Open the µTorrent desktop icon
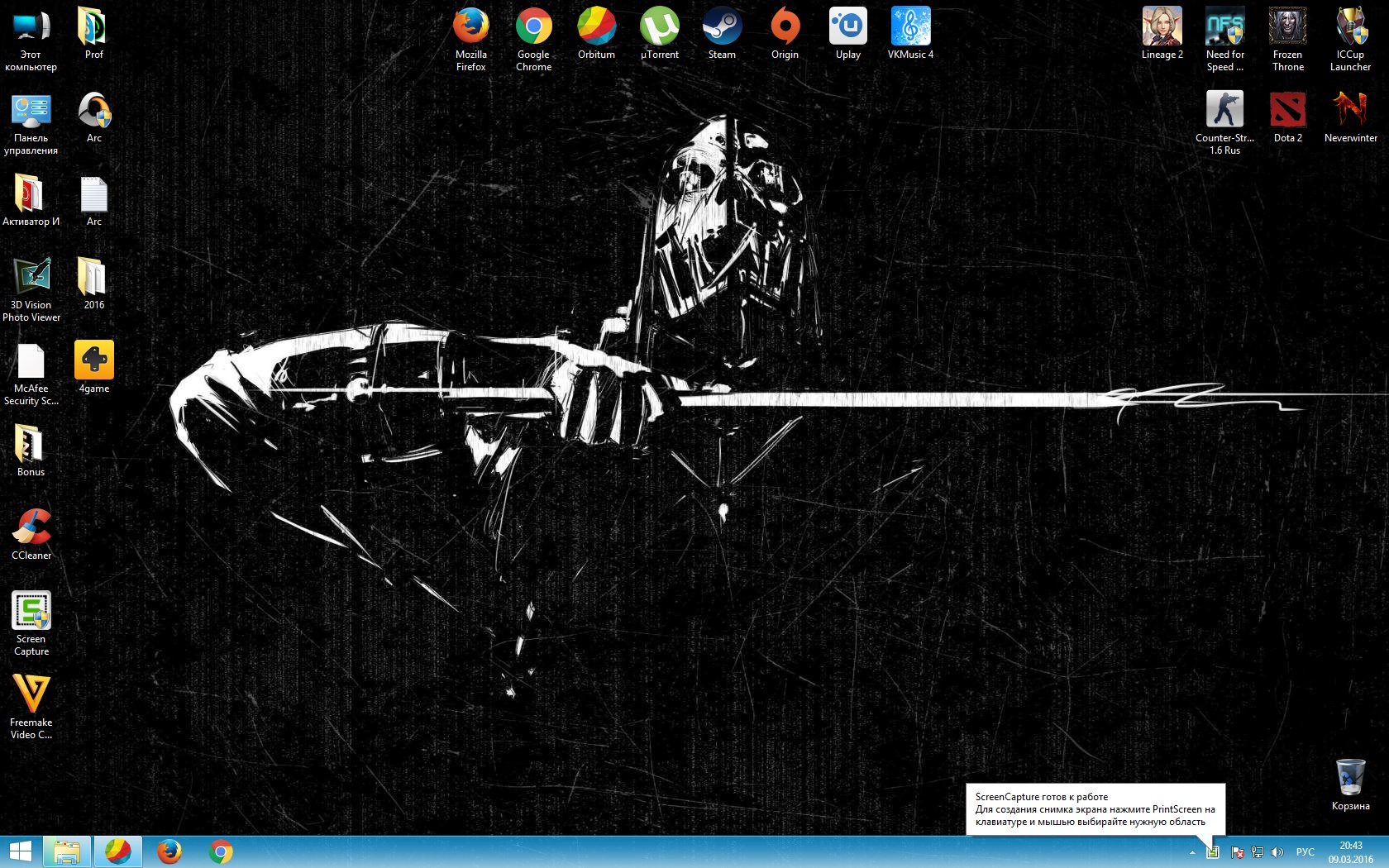The image size is (1389, 868). (x=660, y=33)
